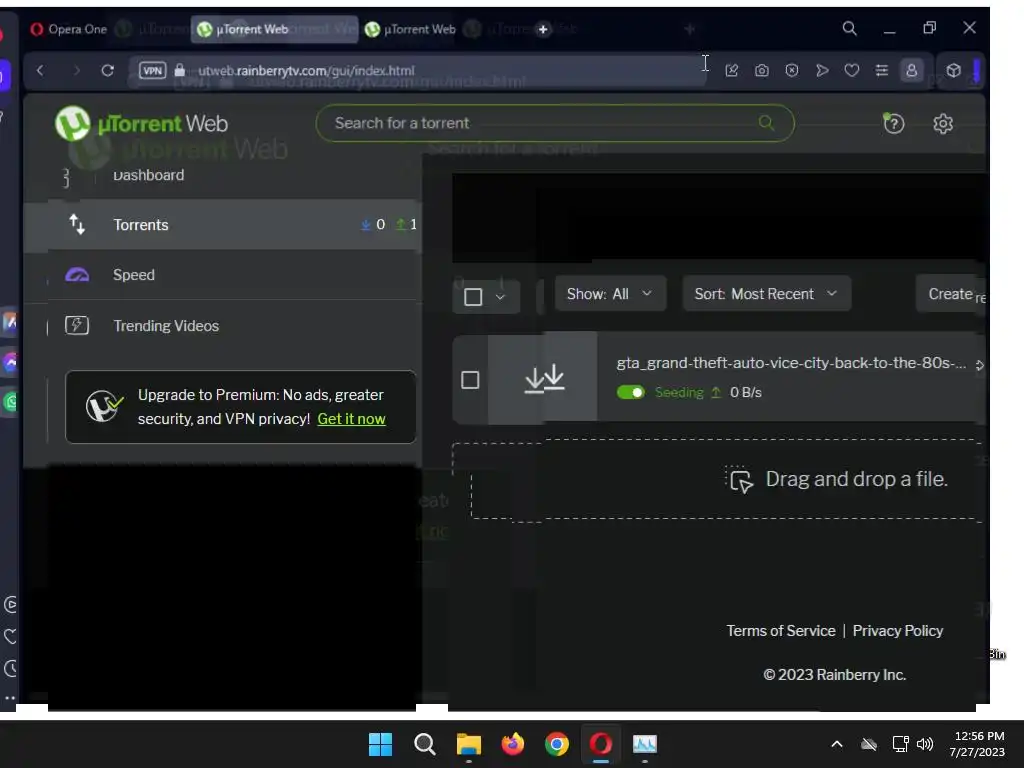Open the select-all dropdown arrow
Image resolution: width=1024 pixels, height=768 pixels.
tap(500, 297)
